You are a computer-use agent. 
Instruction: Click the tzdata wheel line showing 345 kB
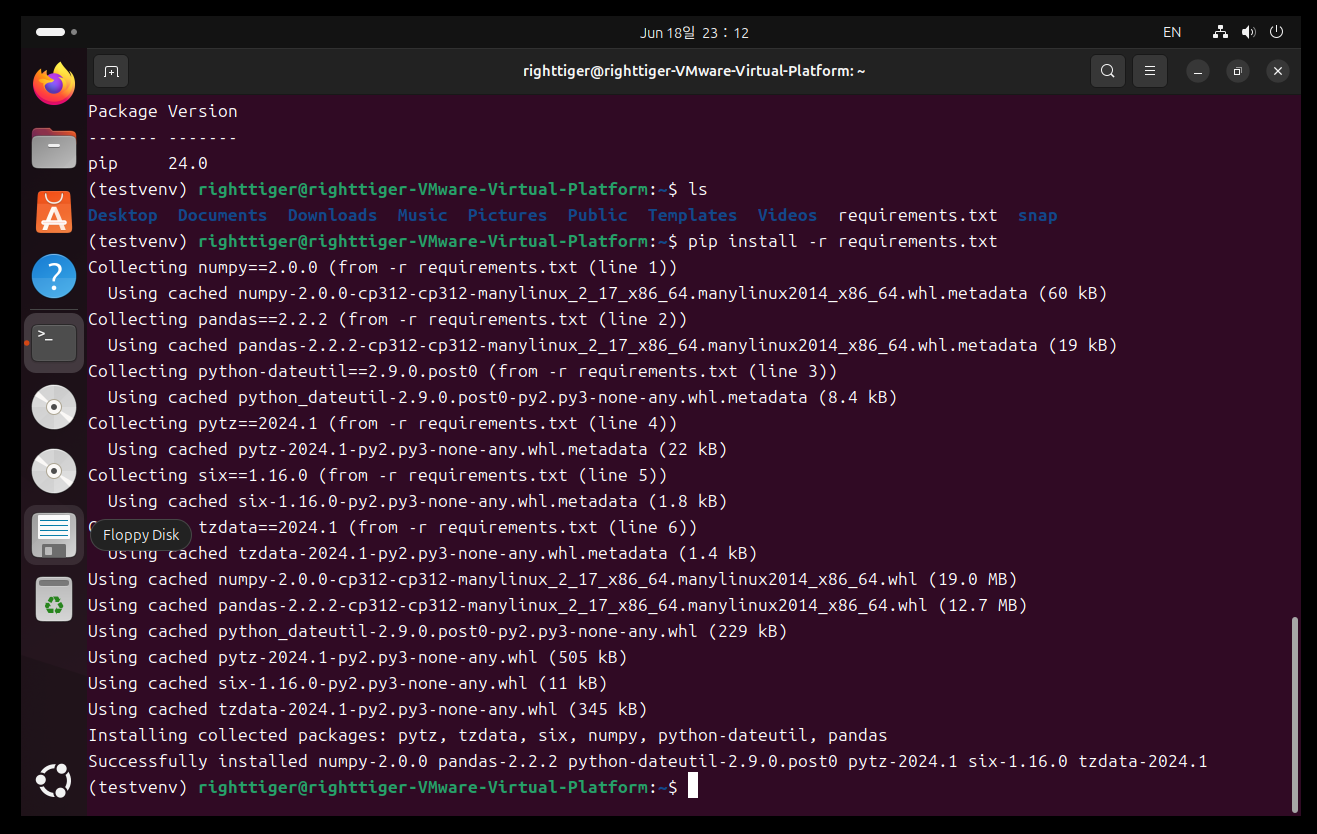click(x=368, y=709)
